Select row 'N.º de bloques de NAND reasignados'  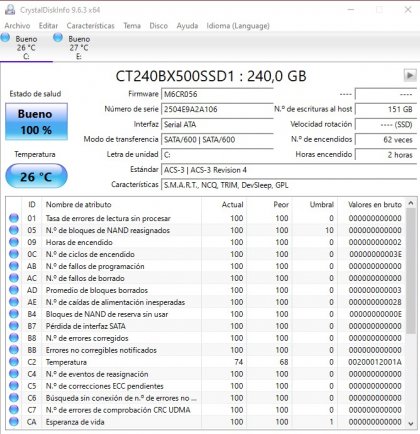pos(206,230)
